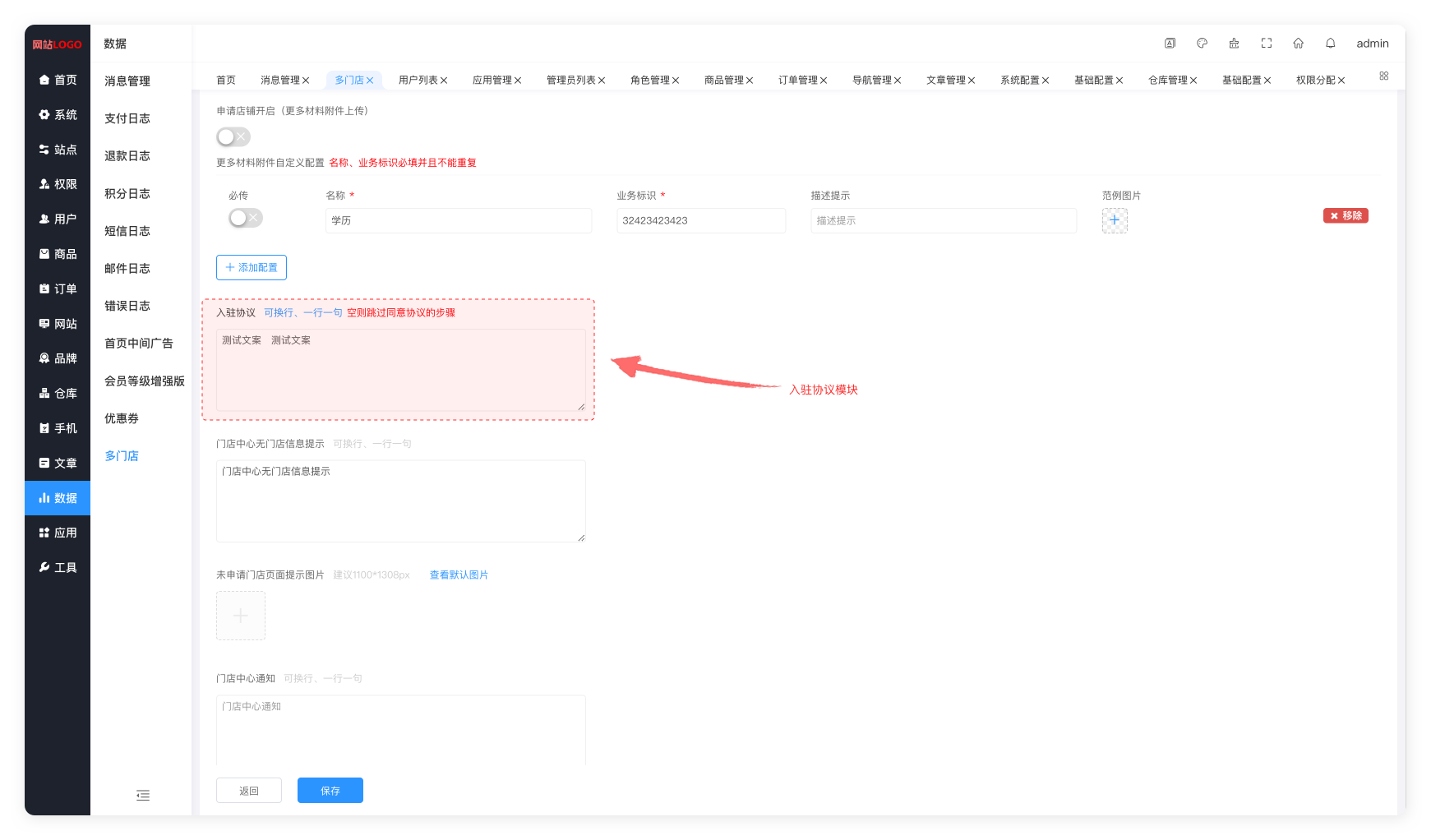Select 优惠券 in the data submenu

[122, 418]
